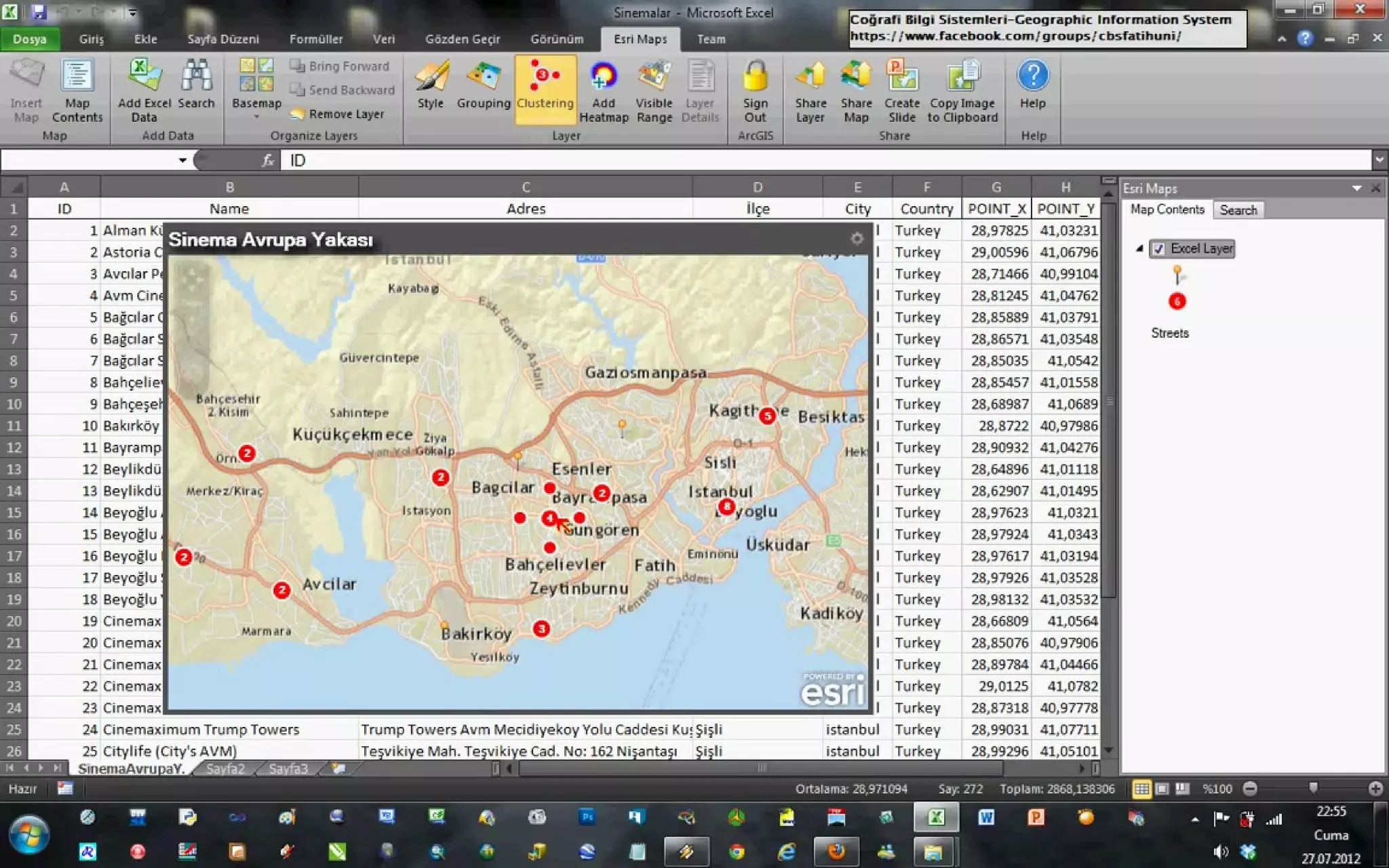Switch to Page Layout view button

(x=1162, y=789)
